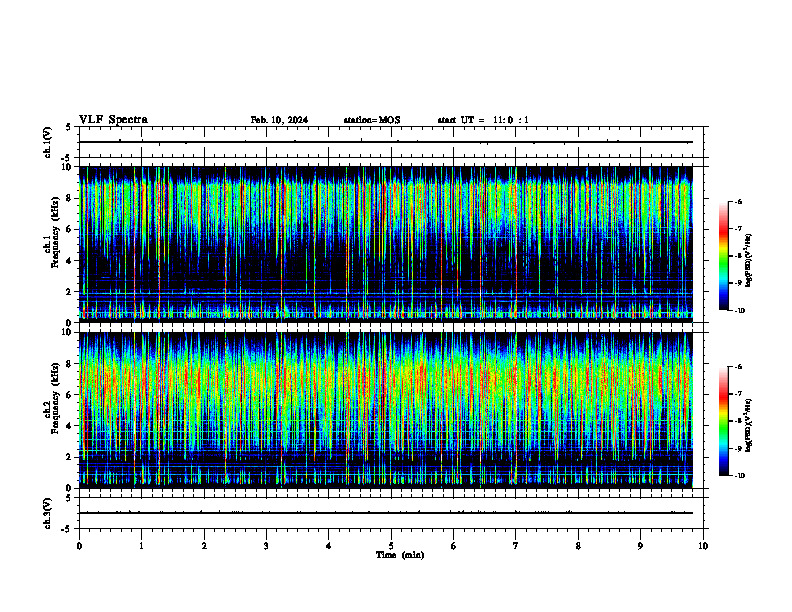Click the ch.3 voltage trace line

(385, 513)
